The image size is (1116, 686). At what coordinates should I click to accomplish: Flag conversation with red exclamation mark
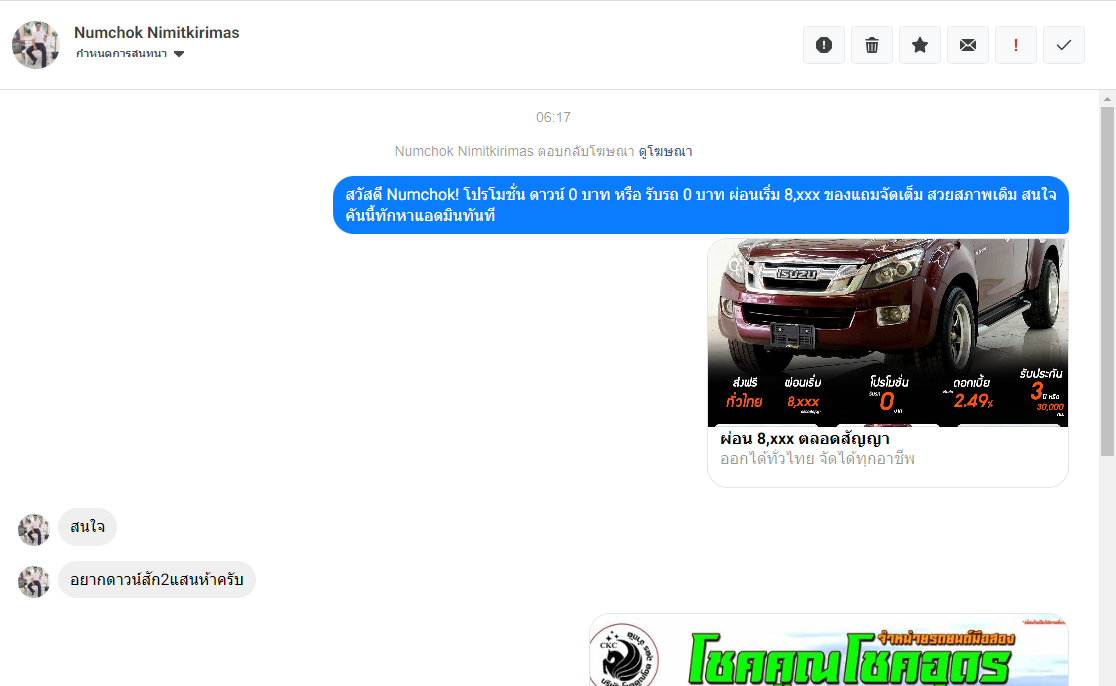coord(1016,45)
